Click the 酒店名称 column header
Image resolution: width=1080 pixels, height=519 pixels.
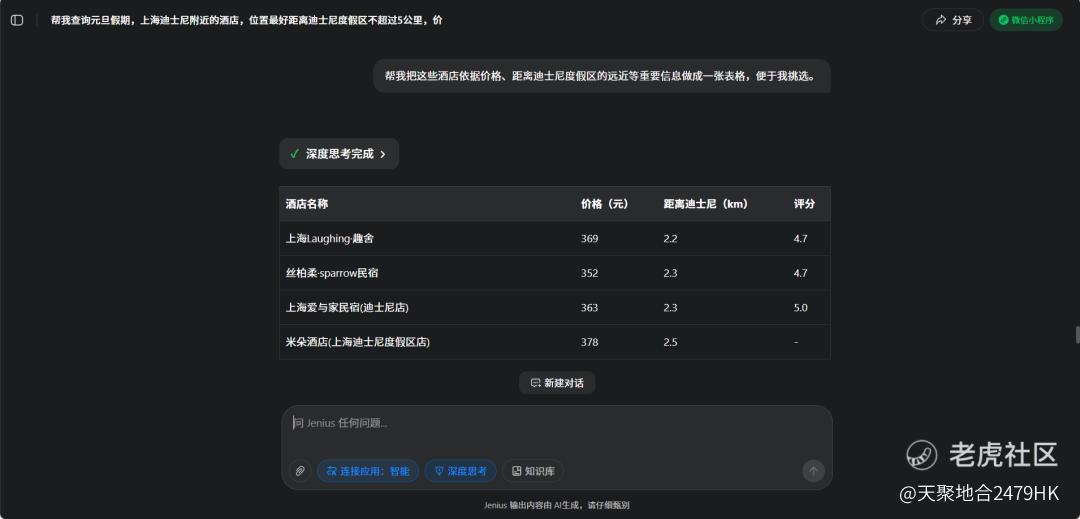click(307, 204)
